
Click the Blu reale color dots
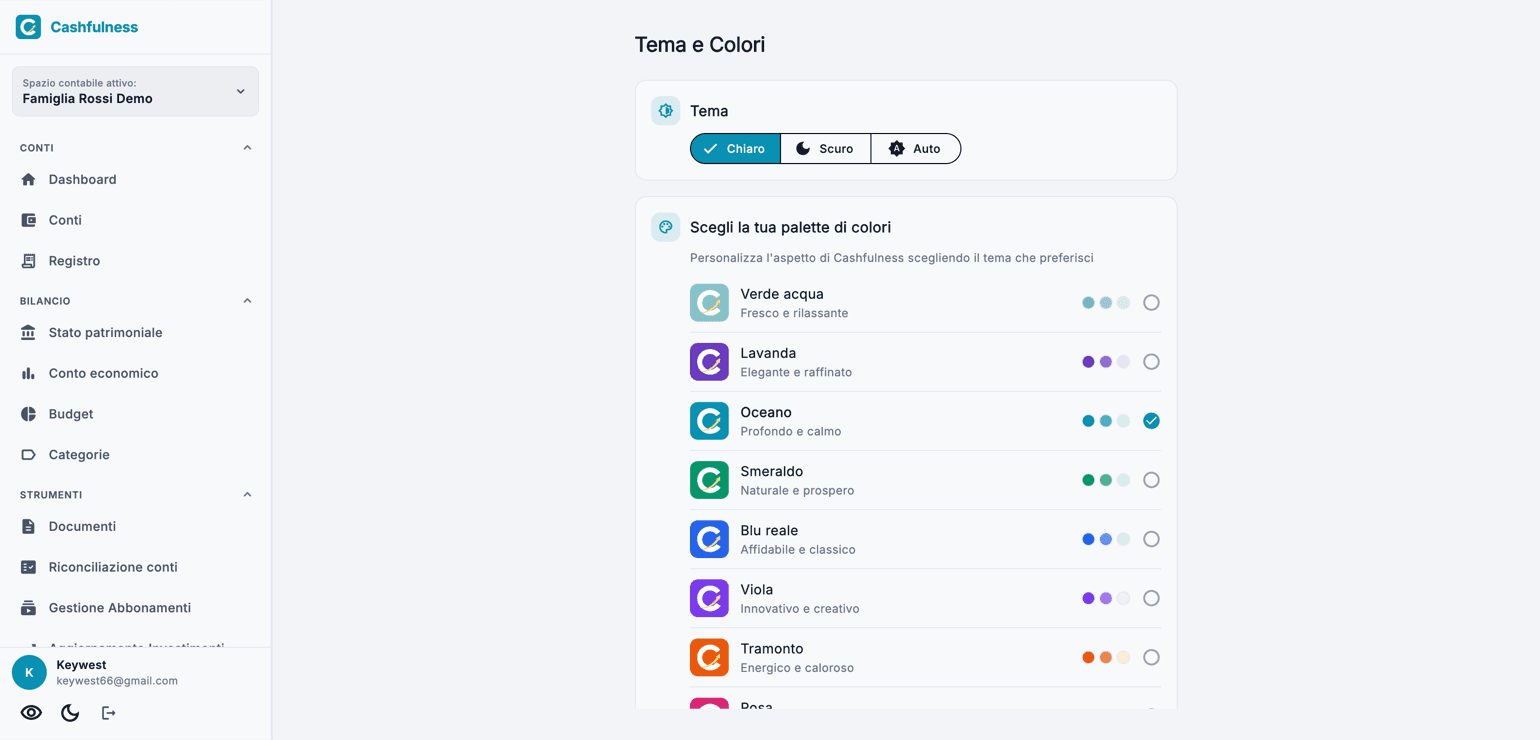tap(1106, 539)
